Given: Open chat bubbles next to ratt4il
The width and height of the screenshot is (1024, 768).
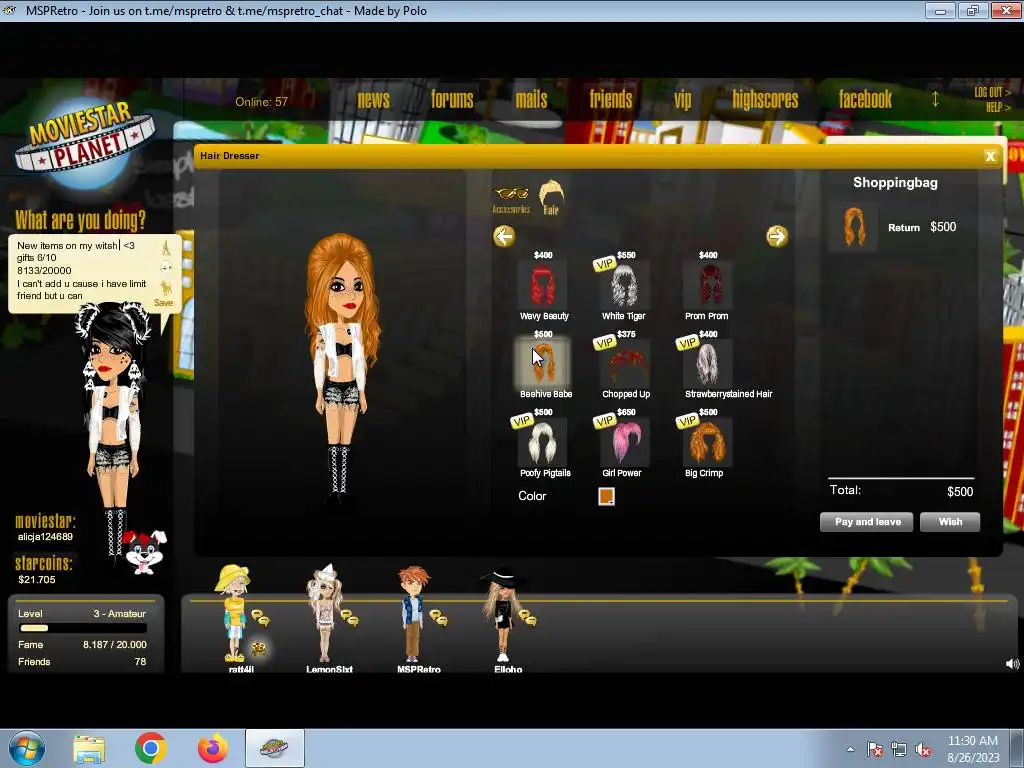Looking at the screenshot, I should click(x=260, y=618).
